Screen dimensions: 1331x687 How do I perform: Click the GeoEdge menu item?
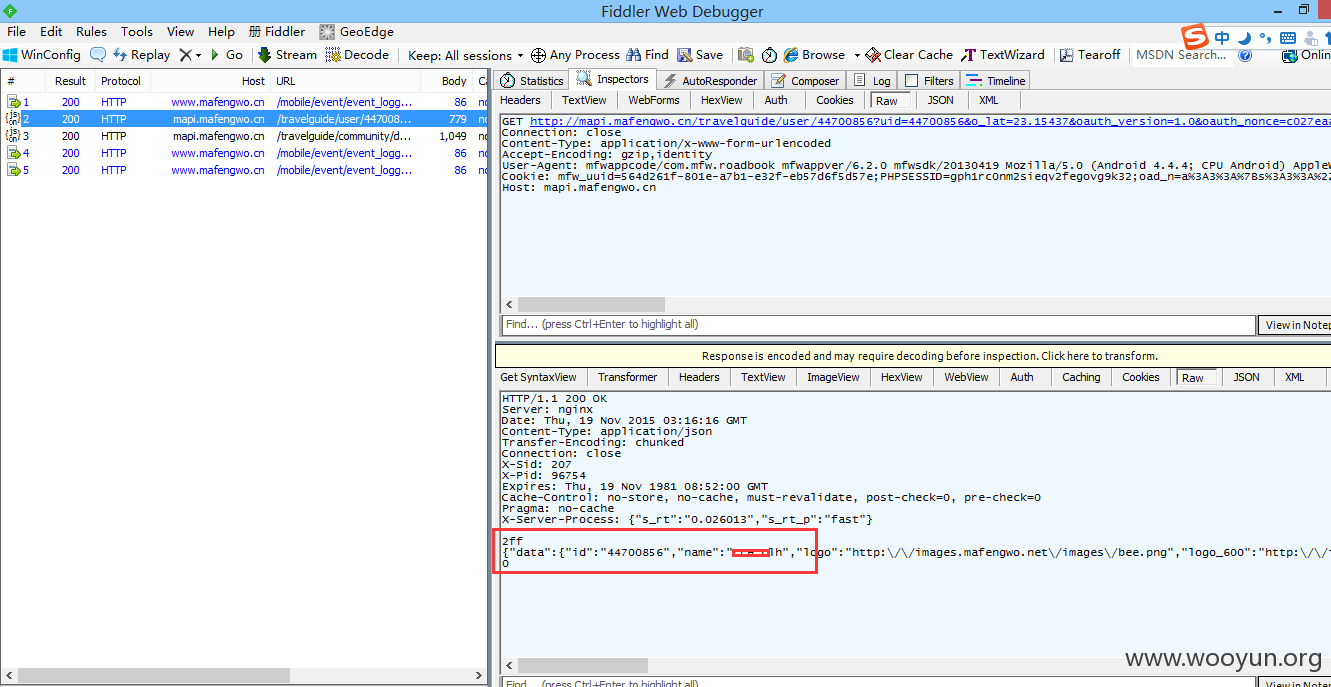356,31
